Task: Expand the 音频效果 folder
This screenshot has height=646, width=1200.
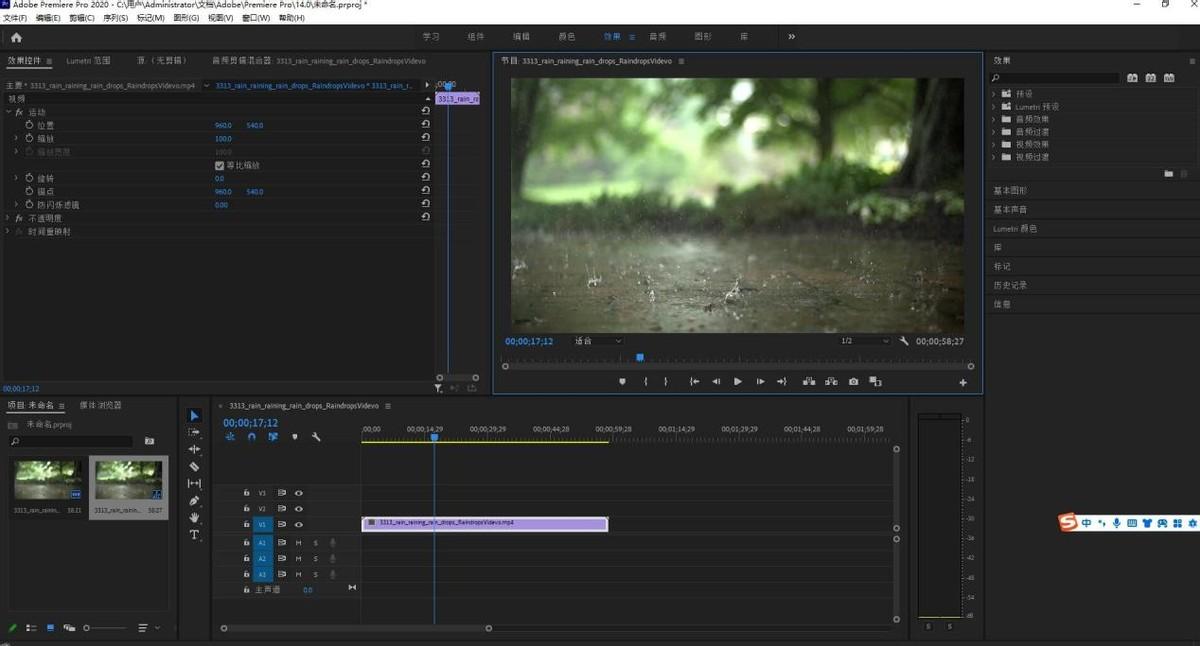Action: tap(994, 119)
